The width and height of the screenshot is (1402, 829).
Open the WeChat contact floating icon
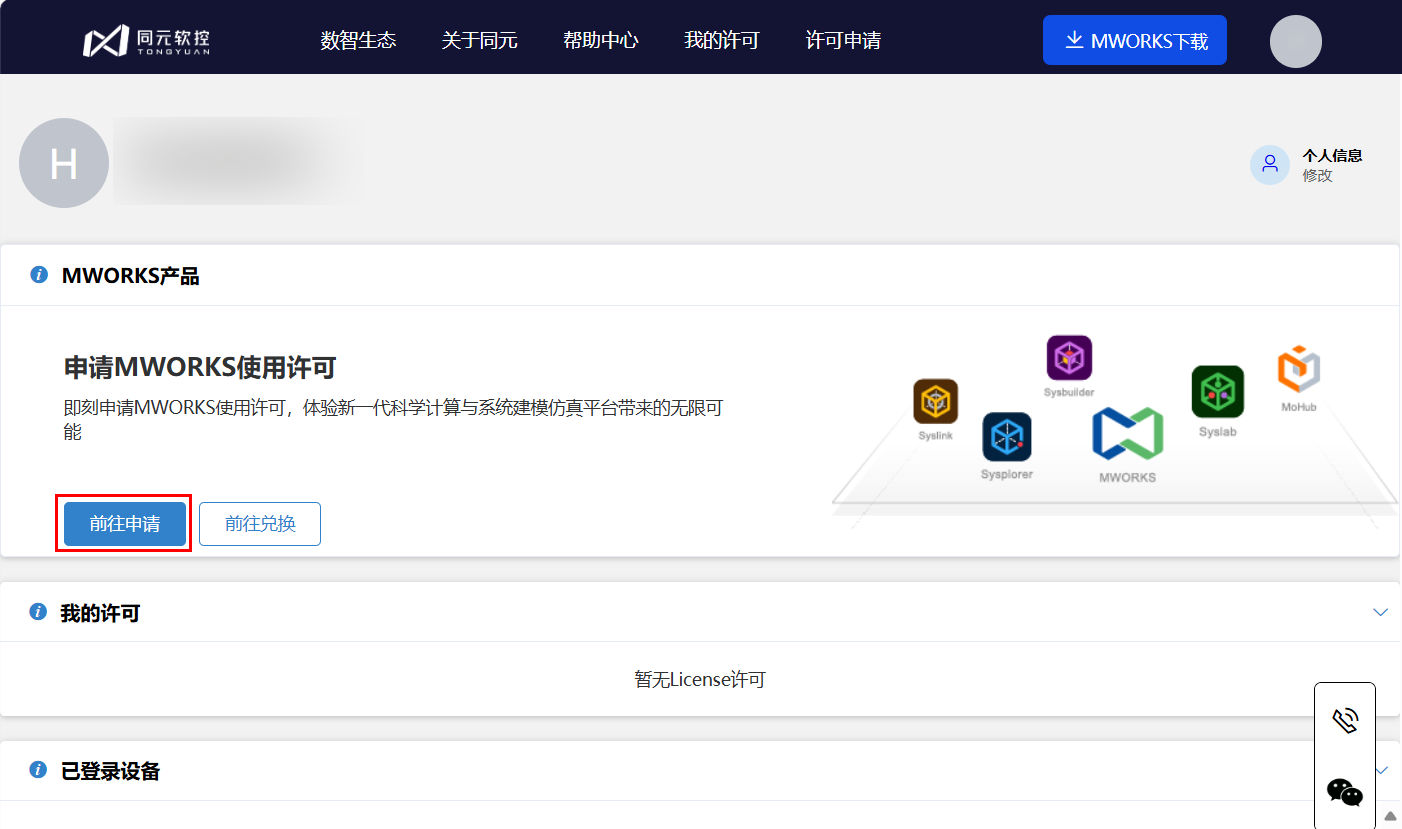[1345, 792]
